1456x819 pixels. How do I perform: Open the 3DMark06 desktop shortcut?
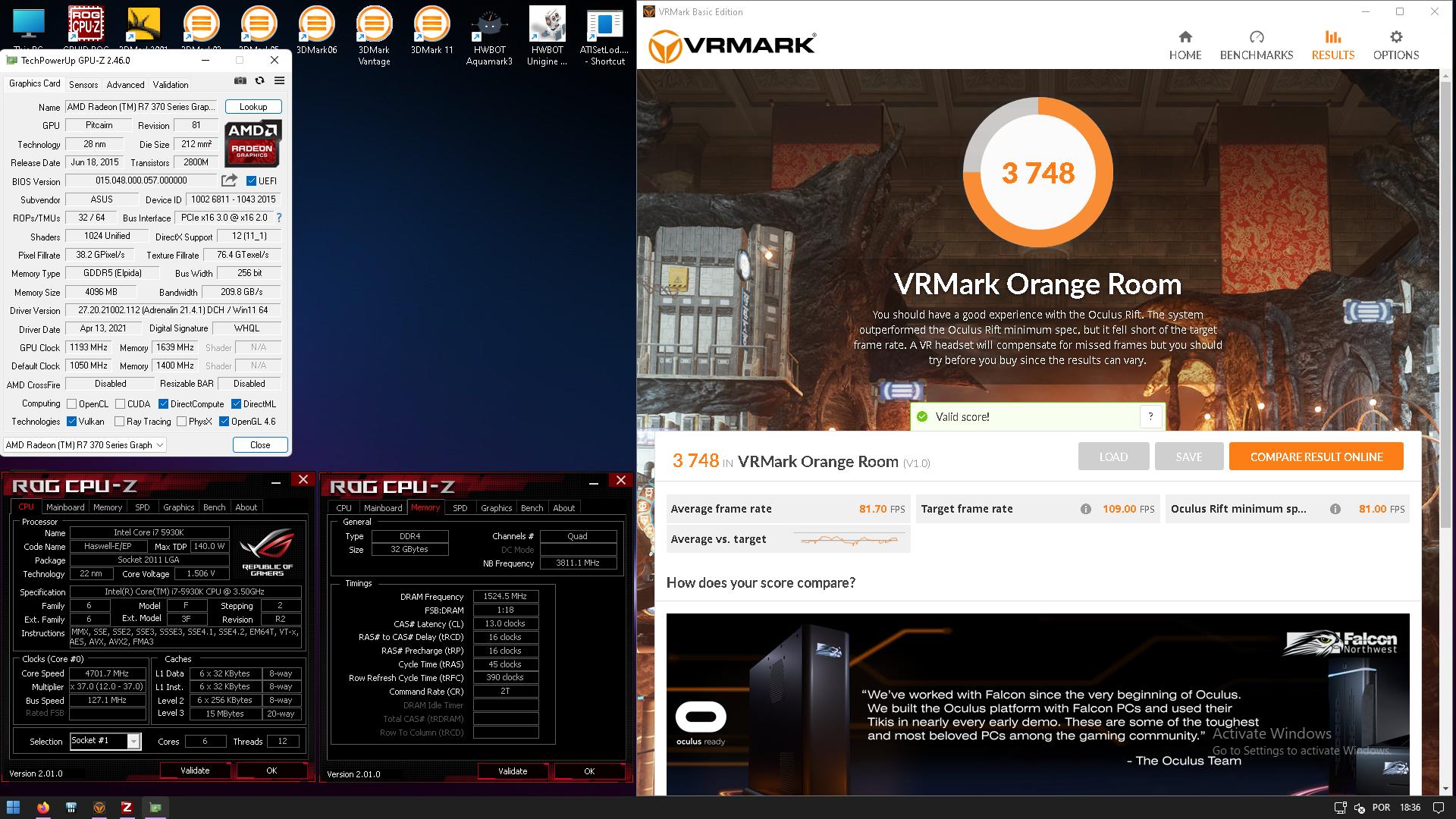pyautogui.click(x=316, y=30)
